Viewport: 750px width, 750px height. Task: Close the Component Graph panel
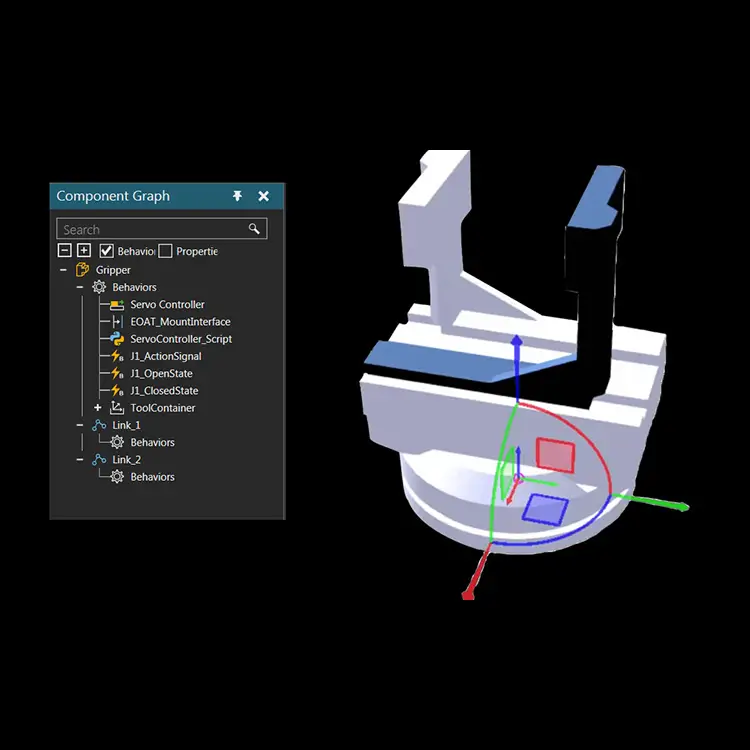point(264,196)
